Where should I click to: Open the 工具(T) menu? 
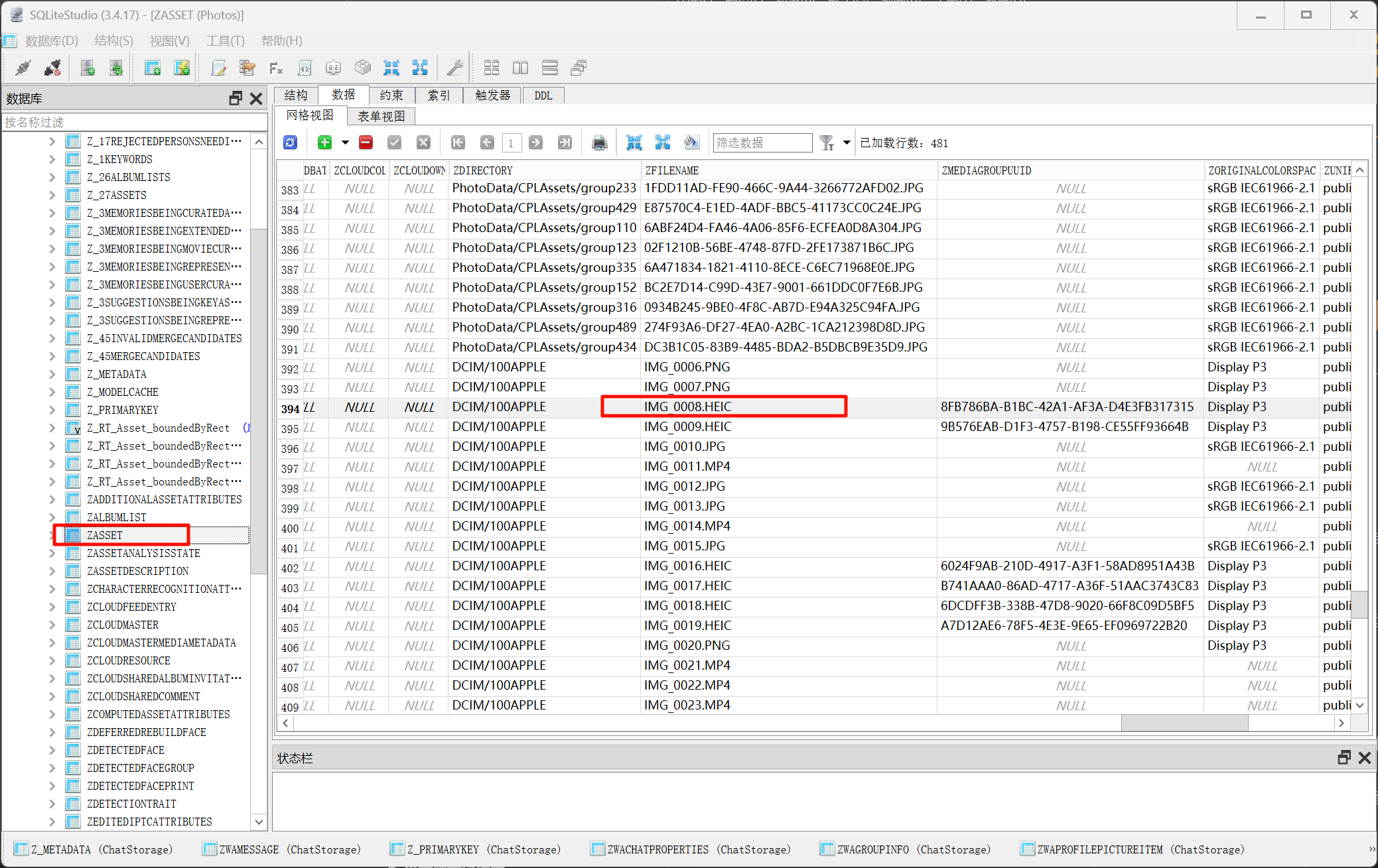pos(225,40)
